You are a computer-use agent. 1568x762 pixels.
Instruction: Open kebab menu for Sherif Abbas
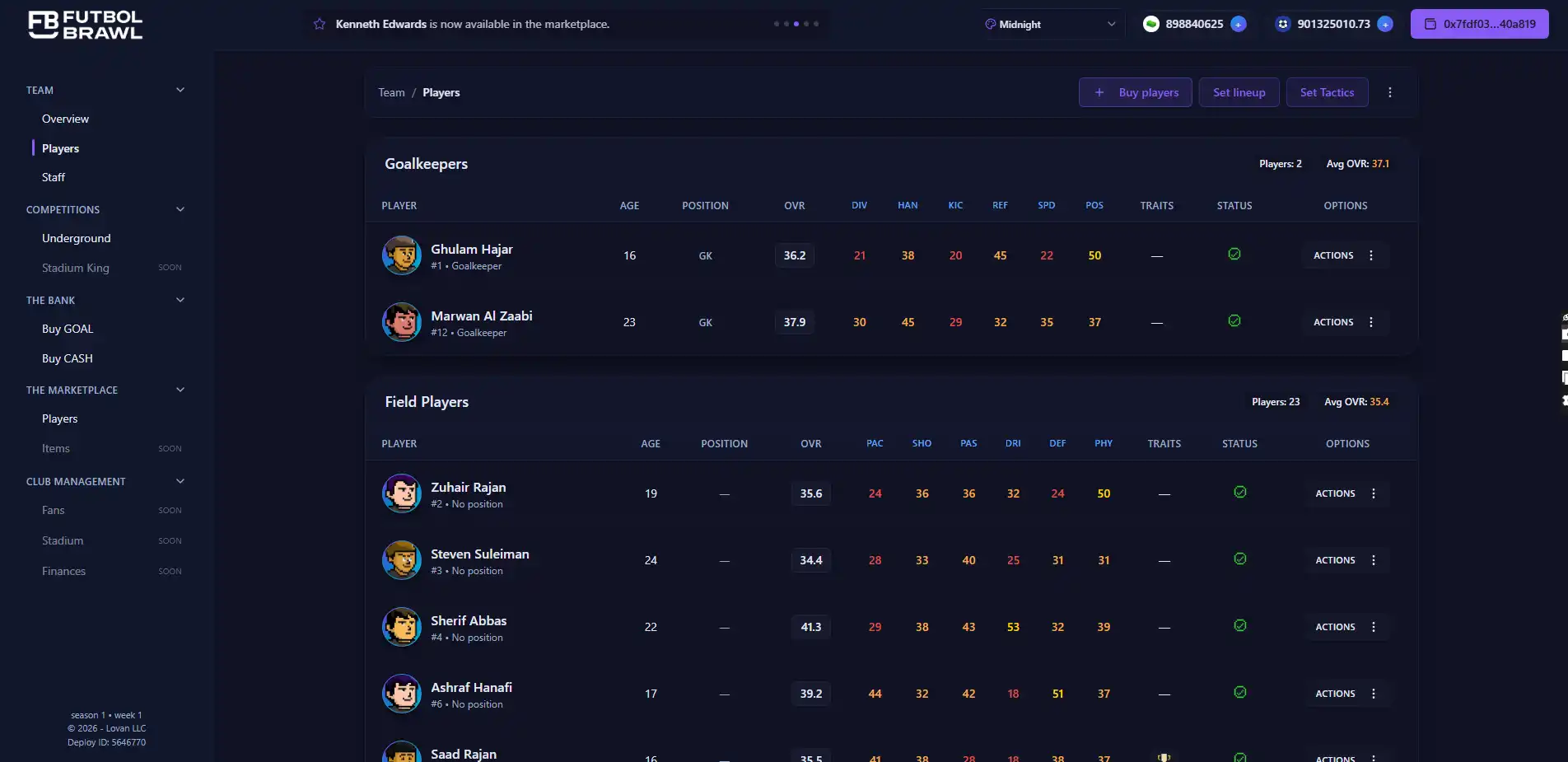pyautogui.click(x=1373, y=627)
